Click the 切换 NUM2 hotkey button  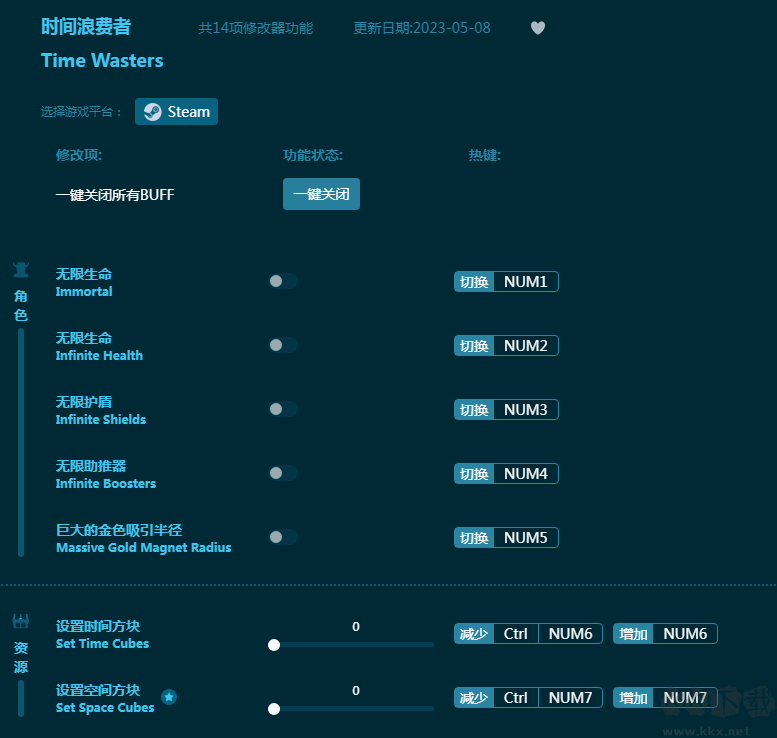(506, 345)
